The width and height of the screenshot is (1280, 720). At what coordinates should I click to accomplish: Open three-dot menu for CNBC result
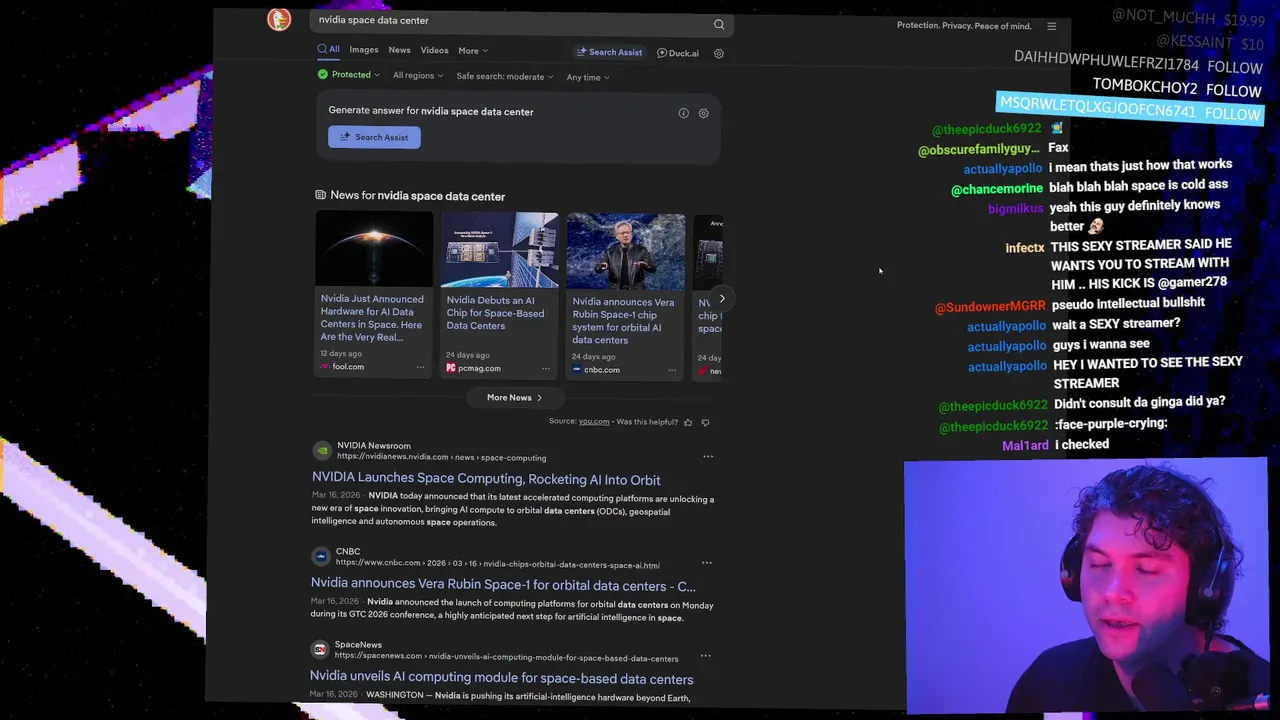point(707,562)
